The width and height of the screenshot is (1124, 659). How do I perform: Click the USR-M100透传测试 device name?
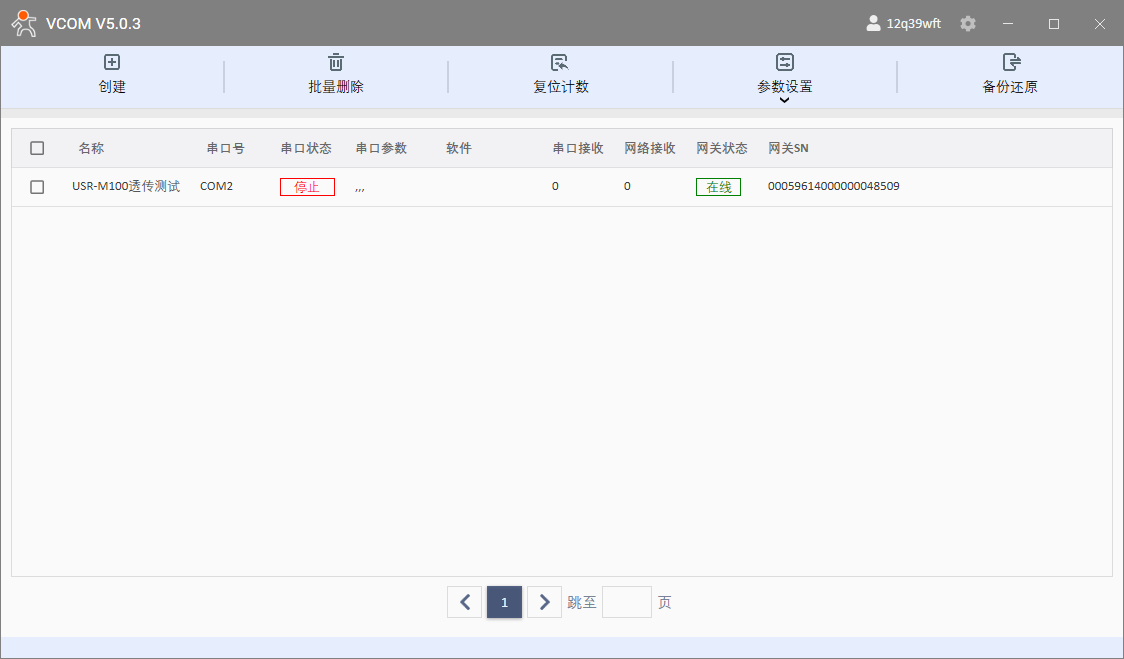click(x=126, y=186)
